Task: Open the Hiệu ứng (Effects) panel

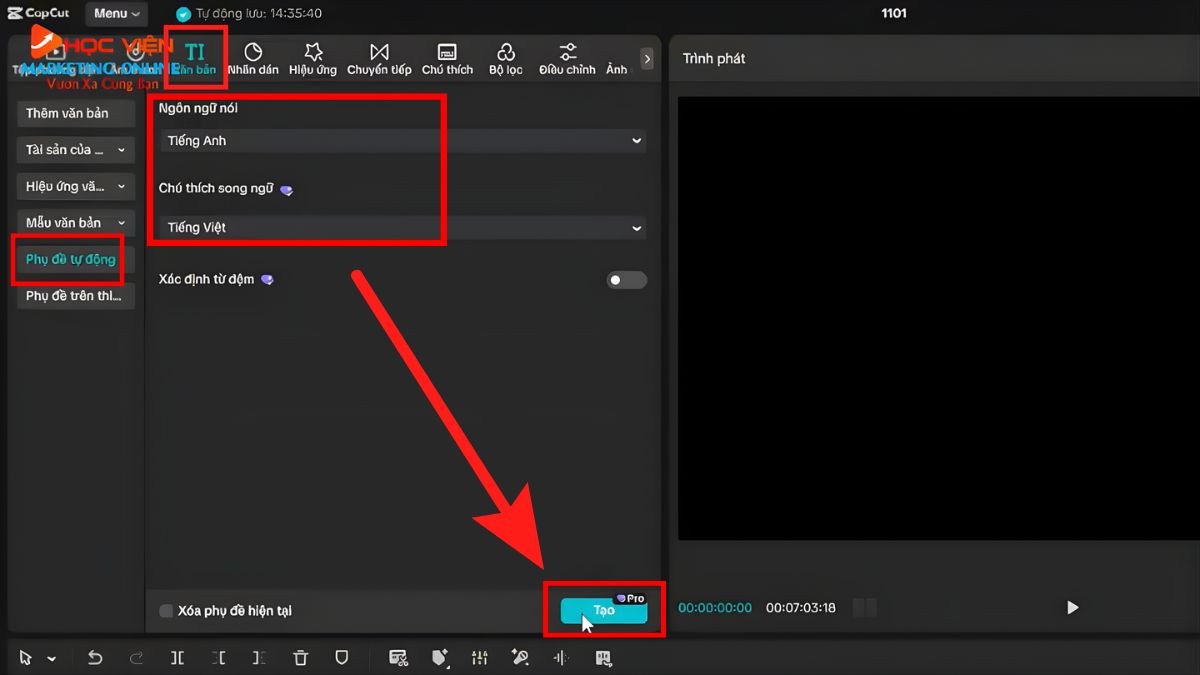Action: [x=312, y=58]
